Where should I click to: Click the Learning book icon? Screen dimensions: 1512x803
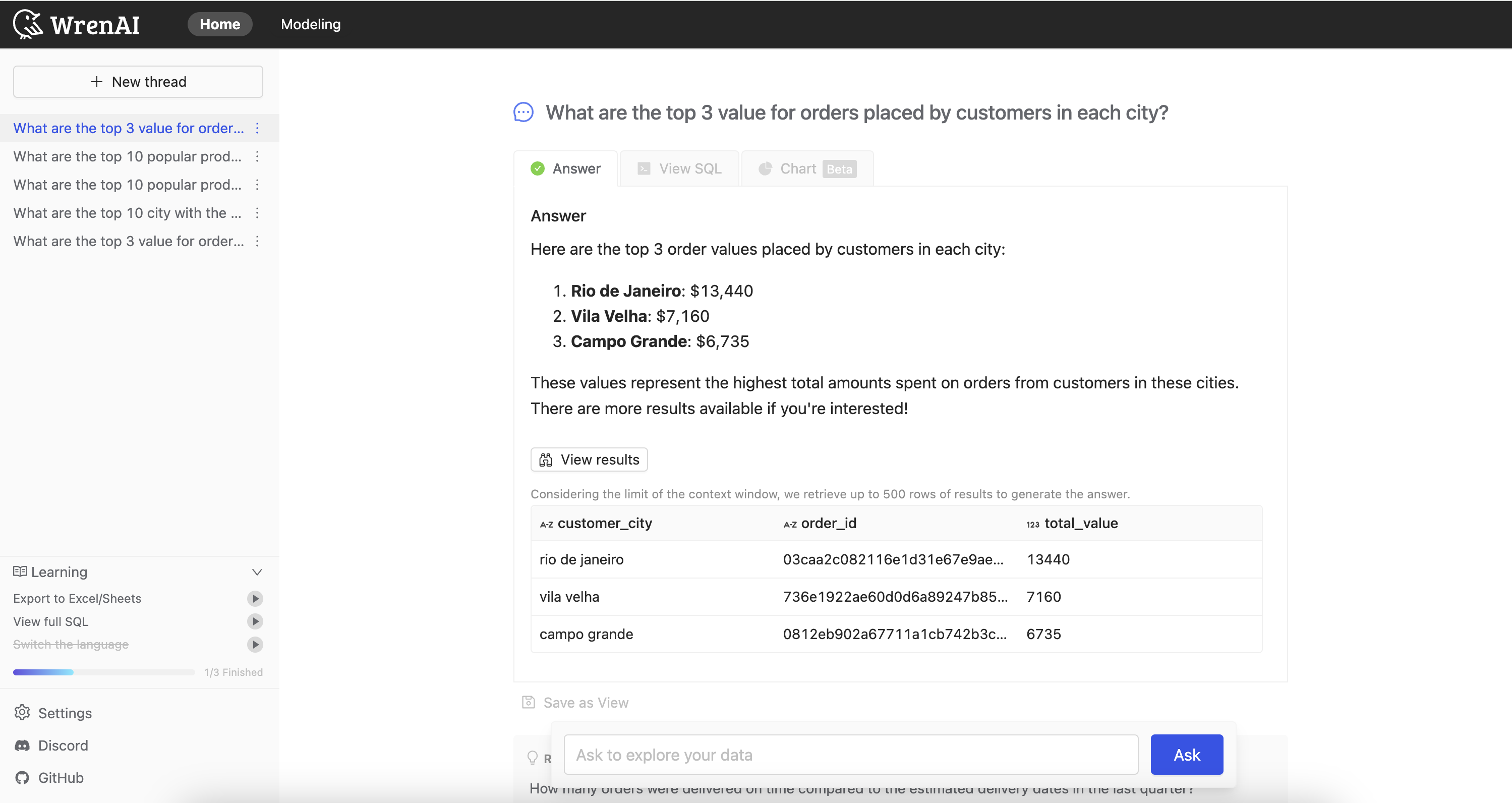click(x=20, y=571)
